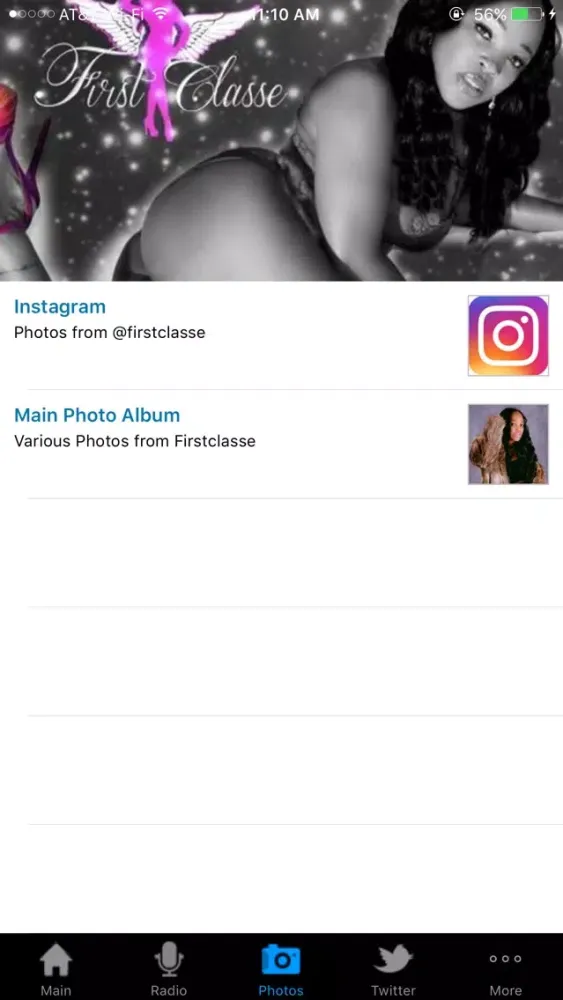Tap the Main house icon

point(56,960)
